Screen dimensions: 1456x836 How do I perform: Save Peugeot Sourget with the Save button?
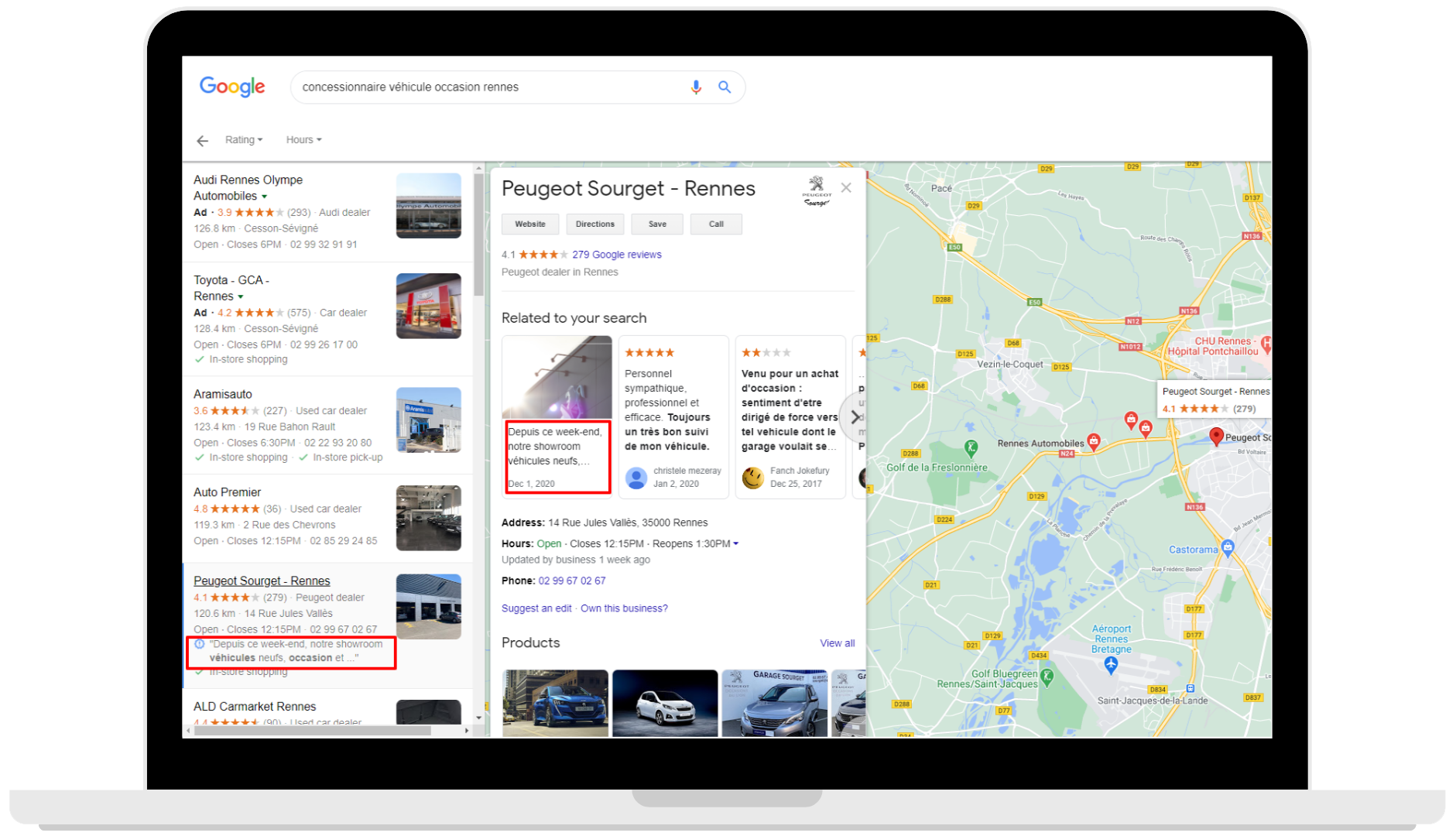656,224
